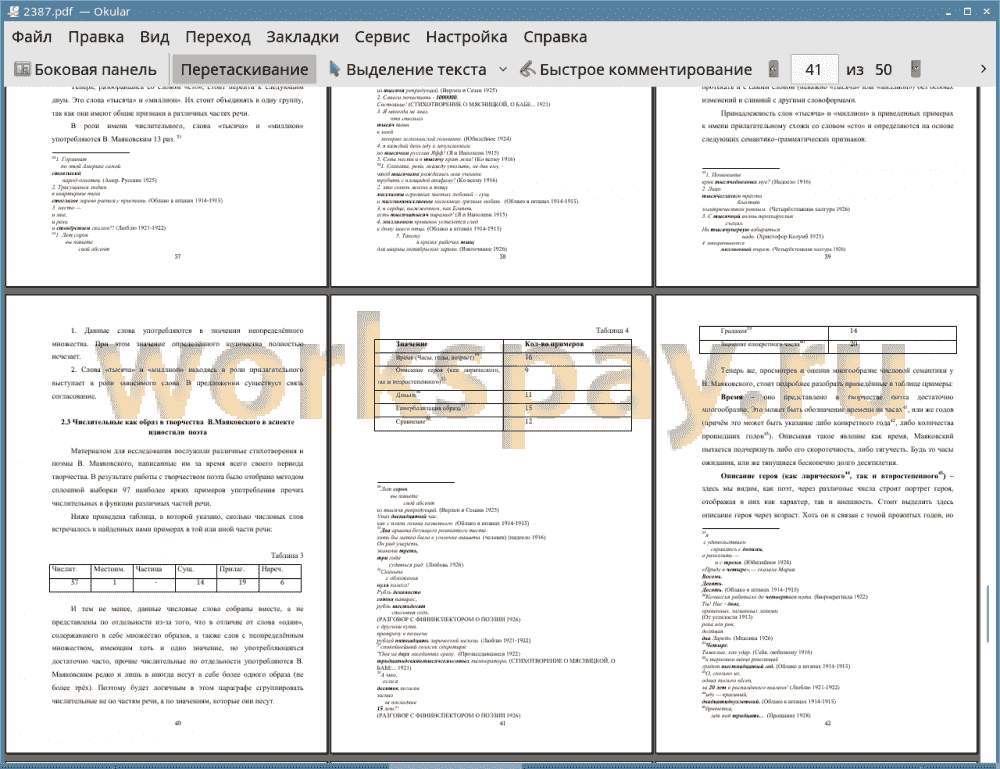The height and width of the screenshot is (769, 1000).
Task: Go to previous page arrow
Action: [x=774, y=69]
